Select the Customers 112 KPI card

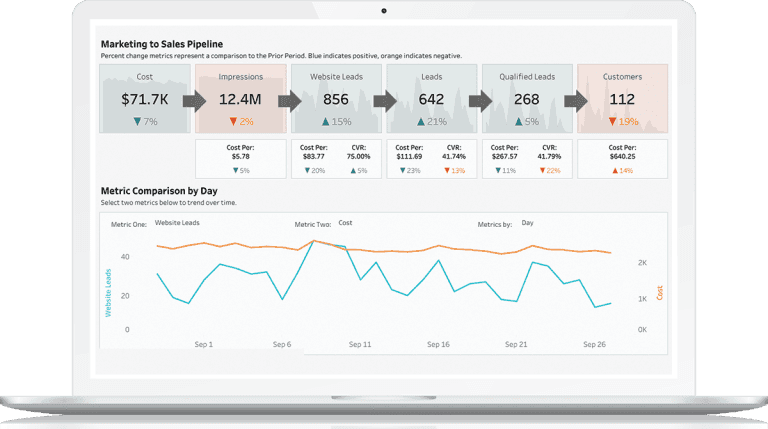click(x=622, y=99)
